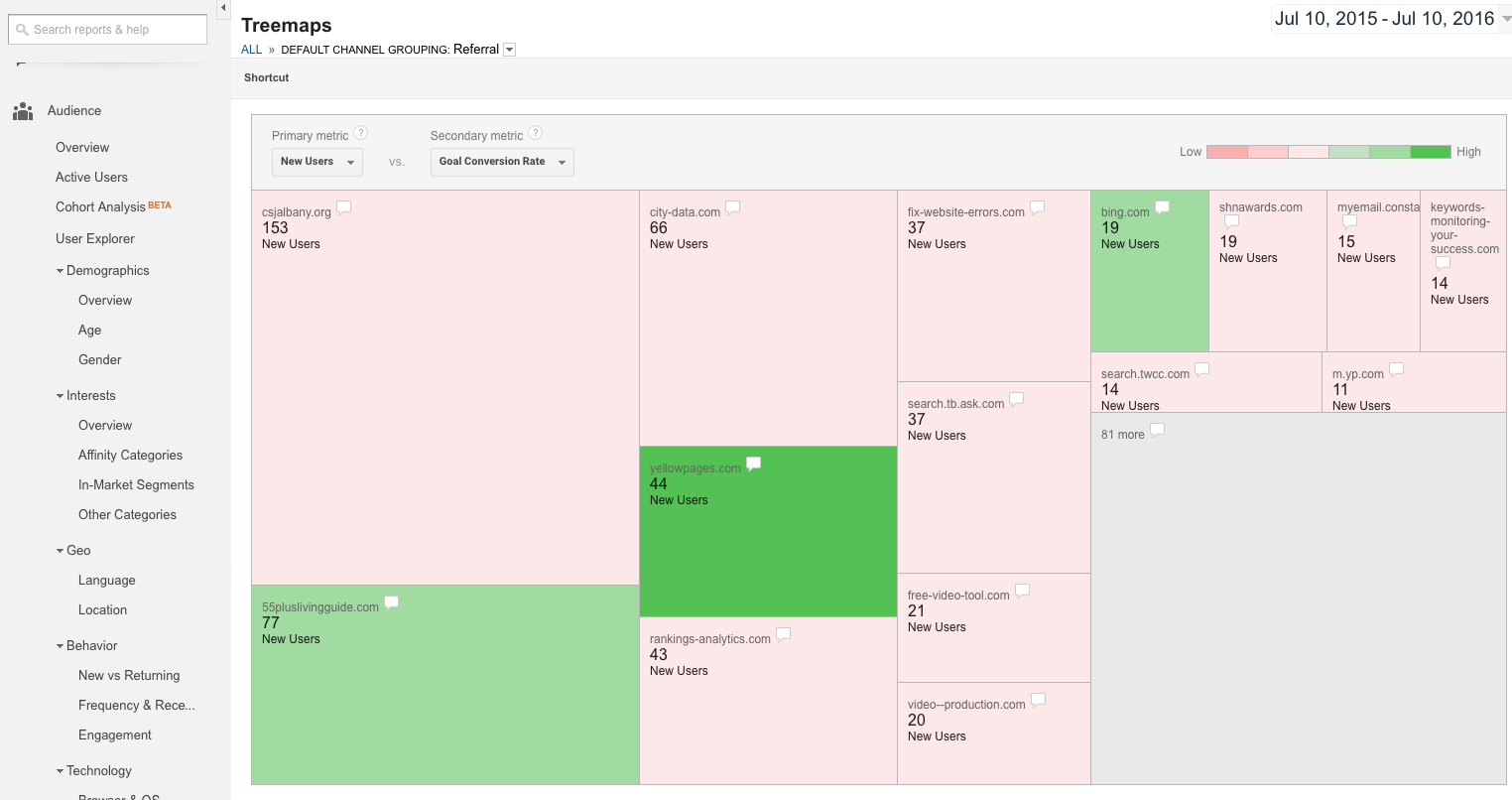
Task: Click comment bubble beside search.tb.ask.com
Action: click(1017, 400)
